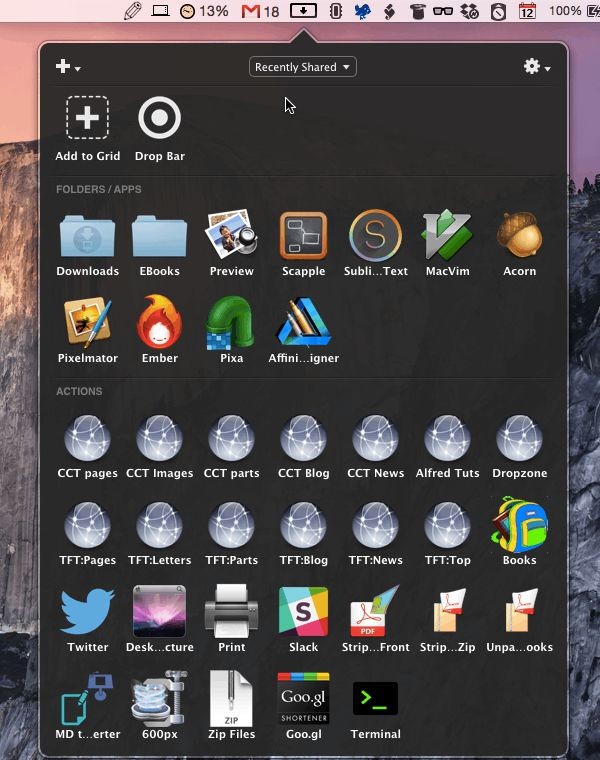Select the Twitter action
Image resolution: width=600 pixels, height=760 pixels.
87,611
